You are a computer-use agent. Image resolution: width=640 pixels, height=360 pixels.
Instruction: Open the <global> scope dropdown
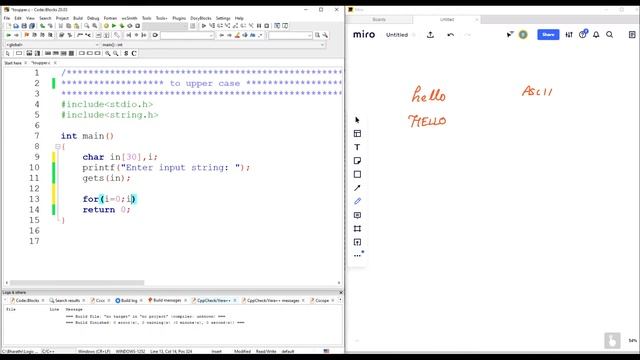pos(51,44)
